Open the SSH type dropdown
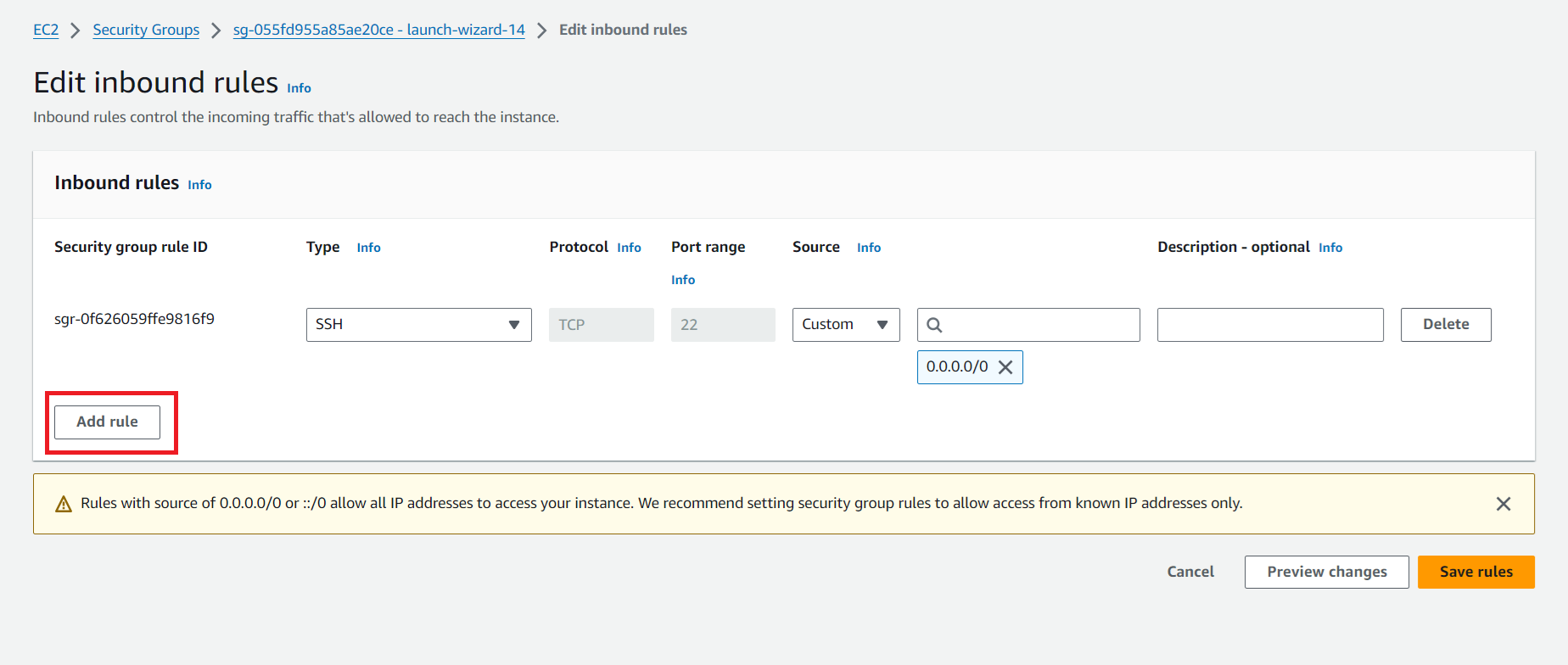 tap(418, 325)
